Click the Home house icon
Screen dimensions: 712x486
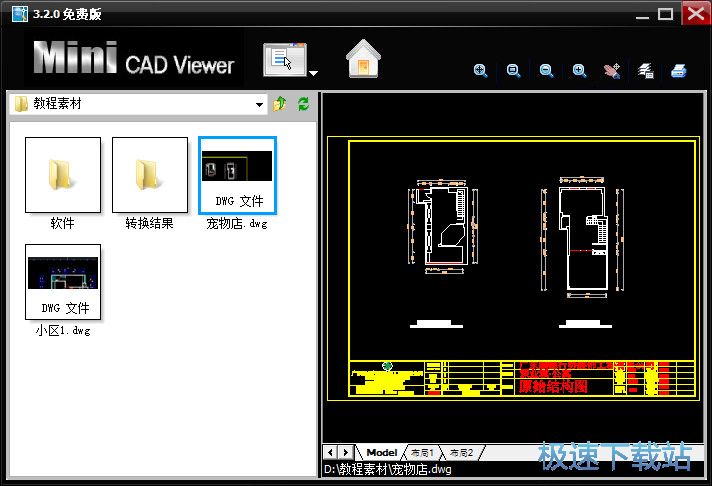[x=363, y=59]
